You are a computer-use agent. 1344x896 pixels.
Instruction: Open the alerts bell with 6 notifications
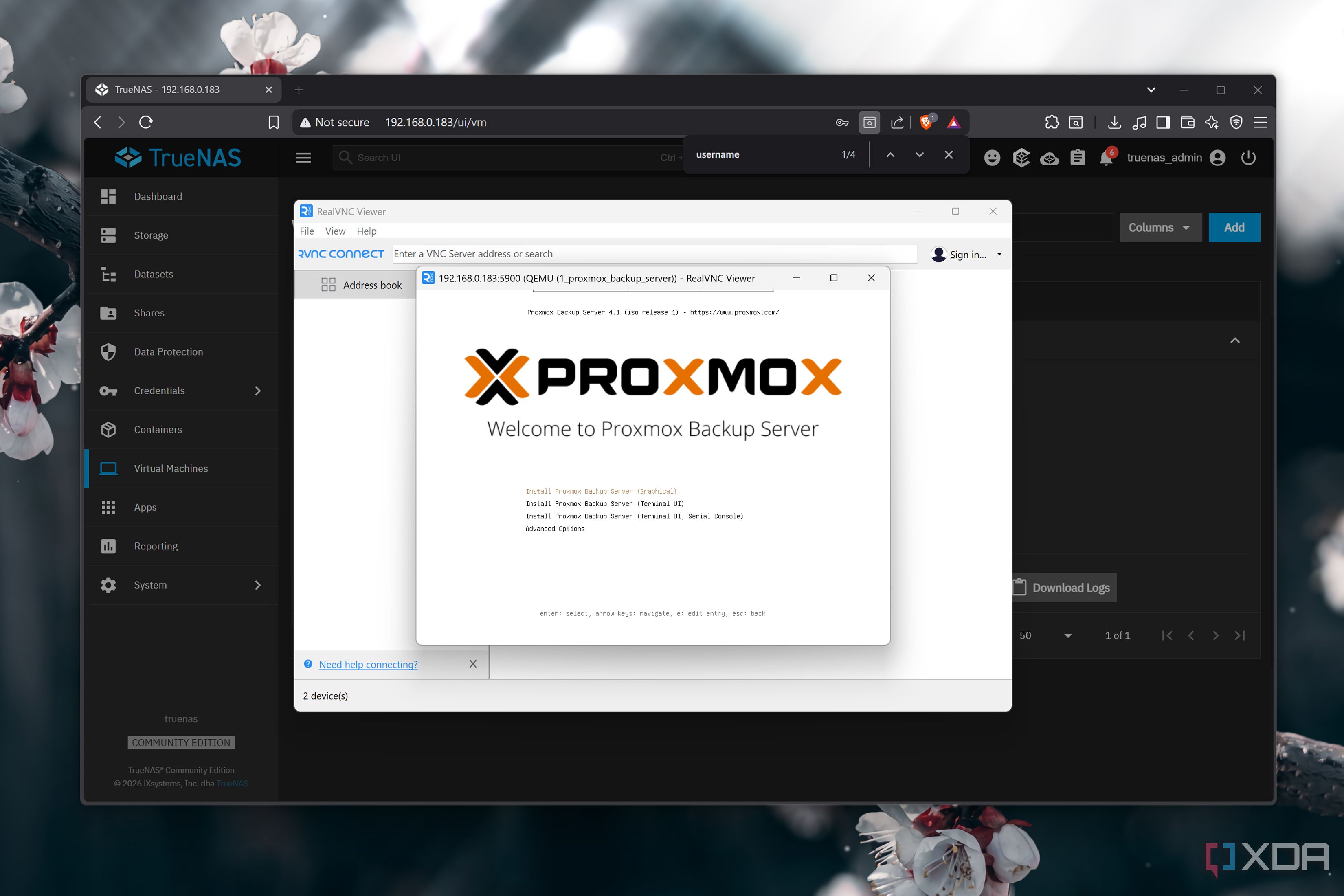[1106, 156]
